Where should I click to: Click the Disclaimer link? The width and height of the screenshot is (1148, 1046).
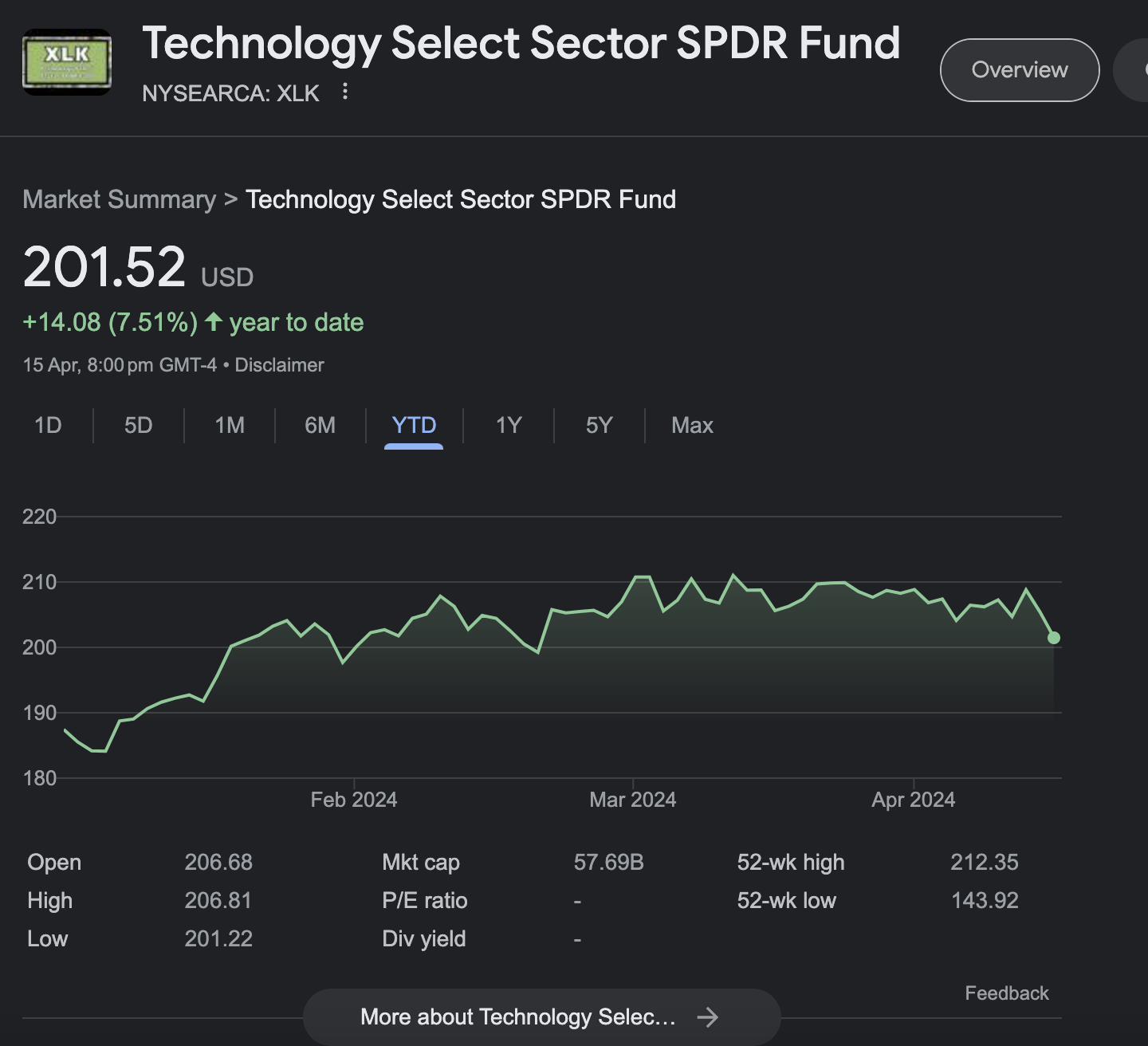[x=279, y=365]
